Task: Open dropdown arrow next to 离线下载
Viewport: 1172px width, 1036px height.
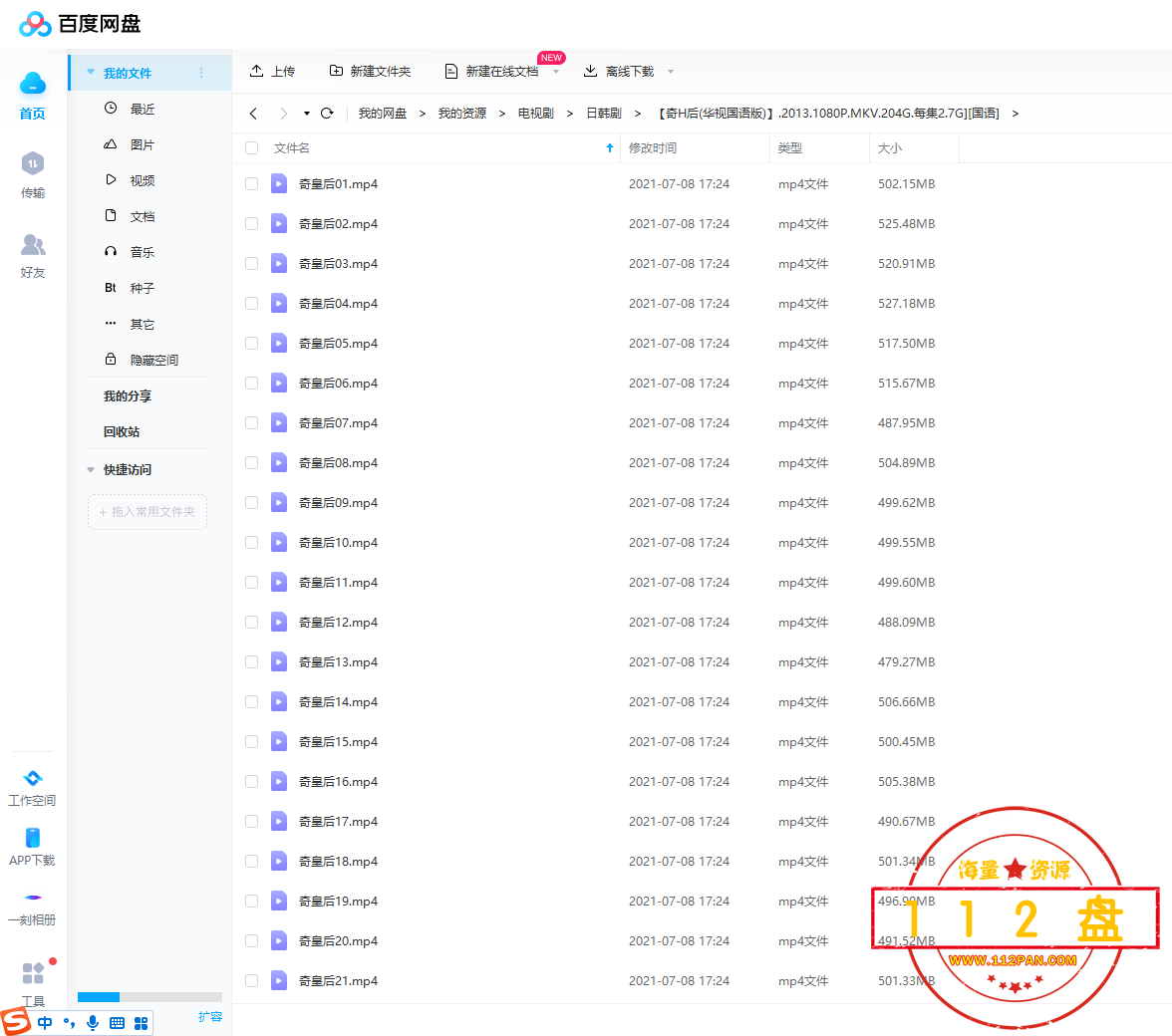Action: (671, 72)
